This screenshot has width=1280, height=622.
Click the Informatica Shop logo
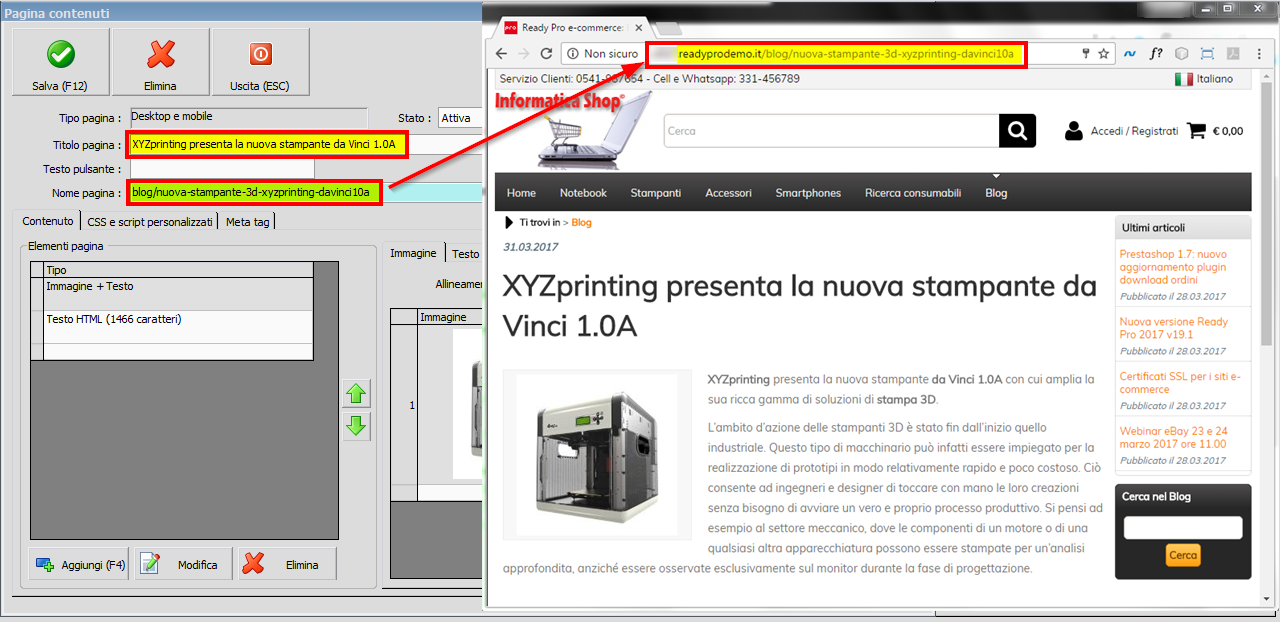tap(574, 129)
